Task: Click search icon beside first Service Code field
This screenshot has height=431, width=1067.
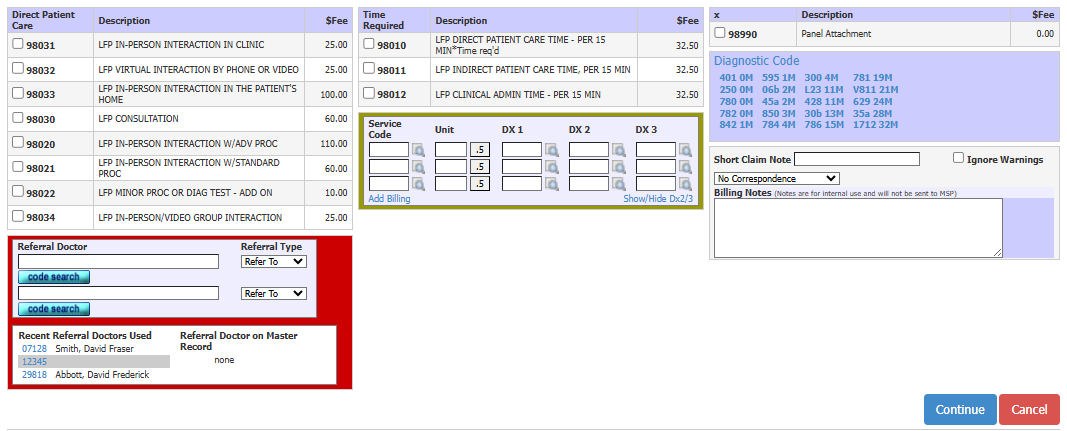Action: pyautogui.click(x=419, y=150)
